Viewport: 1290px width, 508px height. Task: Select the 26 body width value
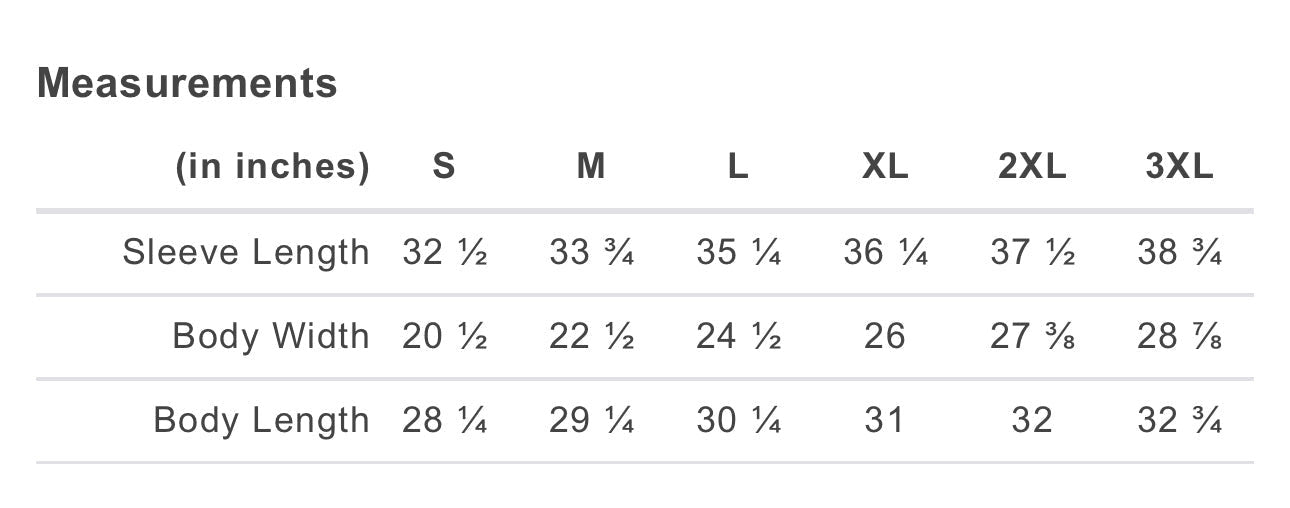(x=885, y=336)
